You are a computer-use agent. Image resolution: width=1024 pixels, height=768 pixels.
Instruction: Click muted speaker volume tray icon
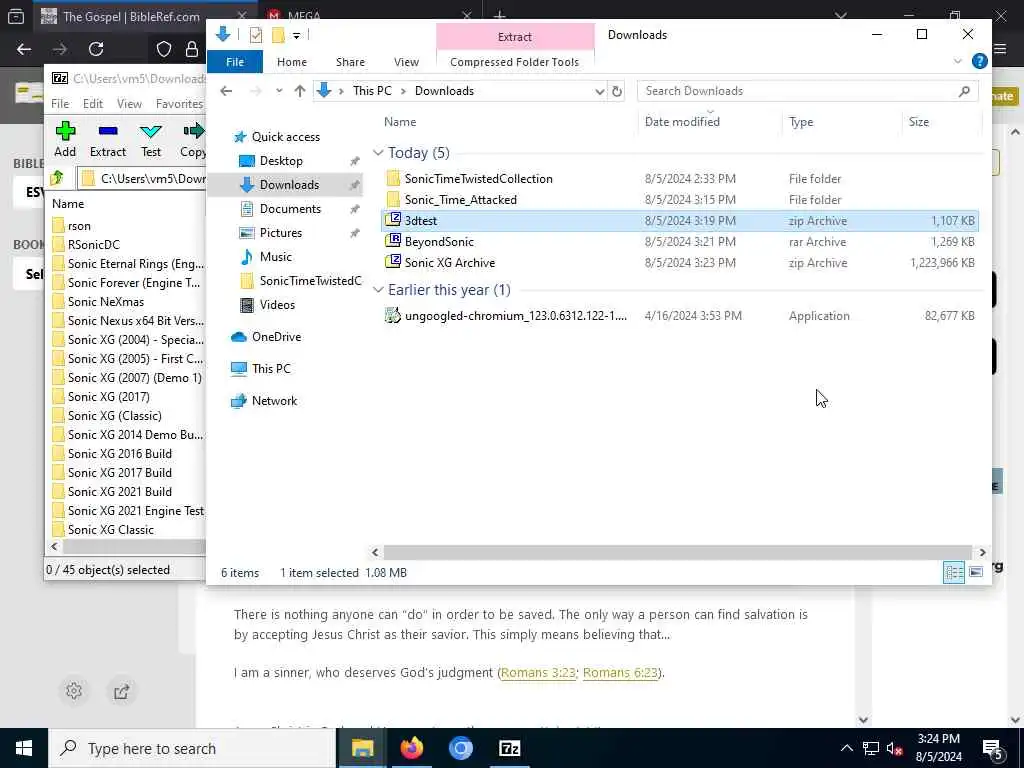pyautogui.click(x=894, y=748)
